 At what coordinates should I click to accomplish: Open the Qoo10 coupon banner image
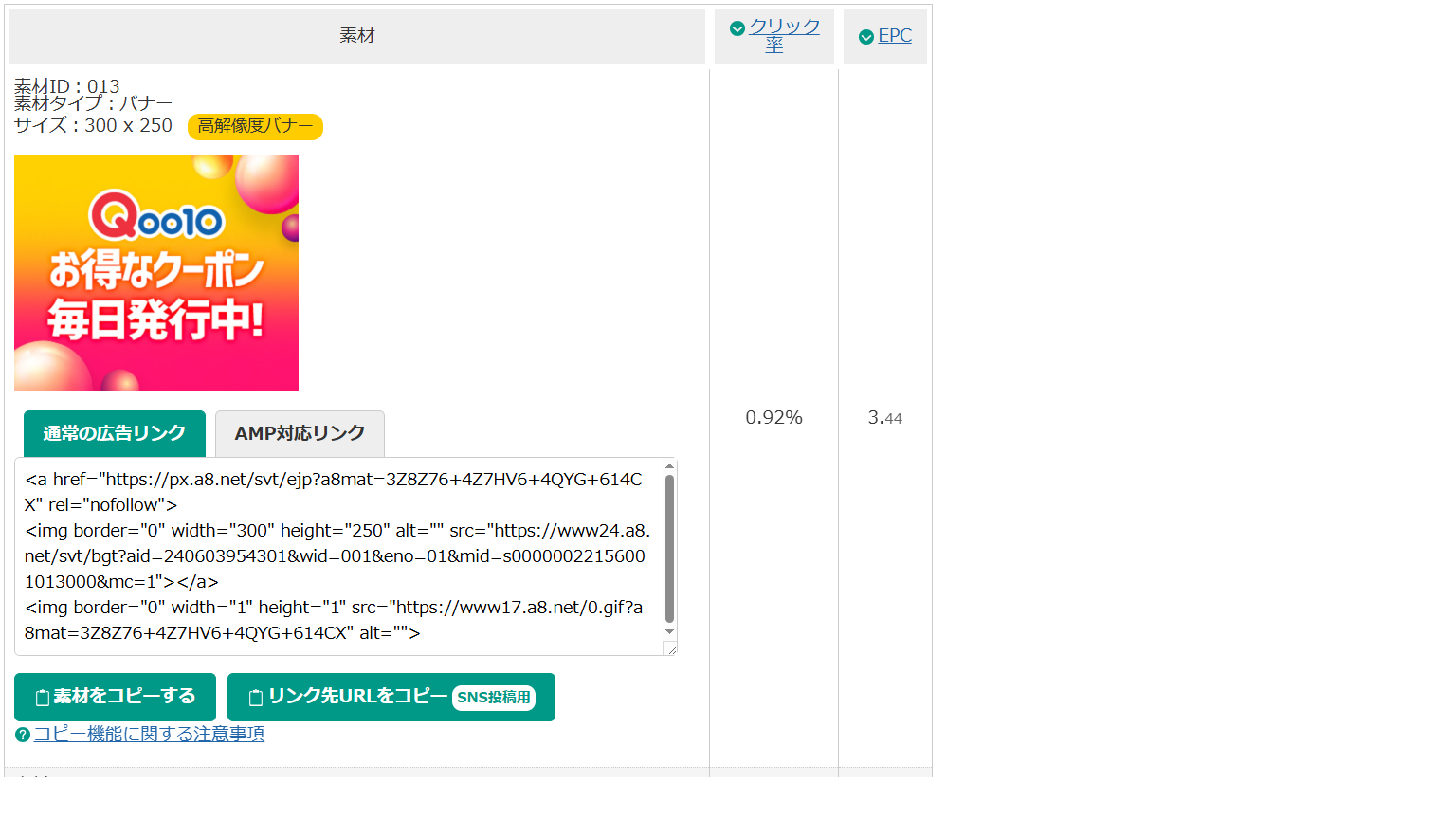click(x=156, y=273)
